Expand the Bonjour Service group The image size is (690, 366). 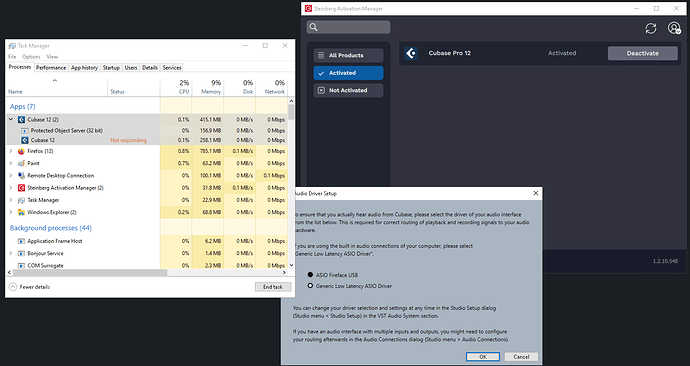click(11, 253)
